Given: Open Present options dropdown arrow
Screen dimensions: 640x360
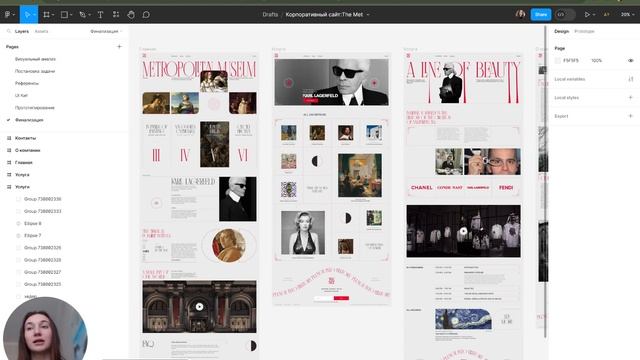Looking at the screenshot, I should 594,15.
